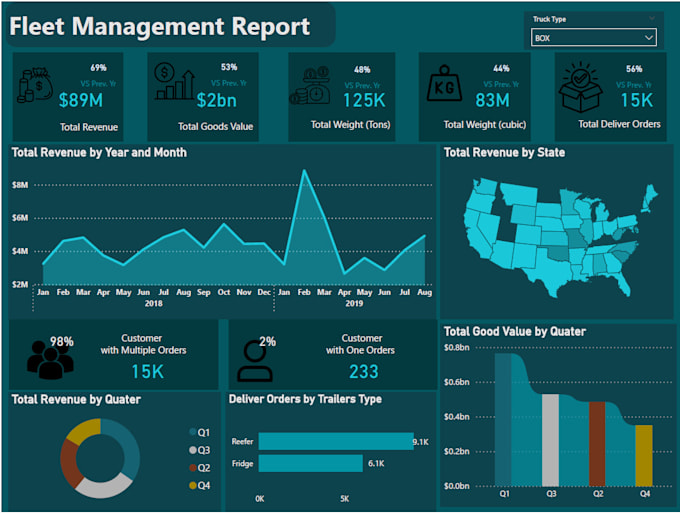Screen dimensions: 680x514
Task: Click the 2018 year axis label
Action: (x=154, y=304)
